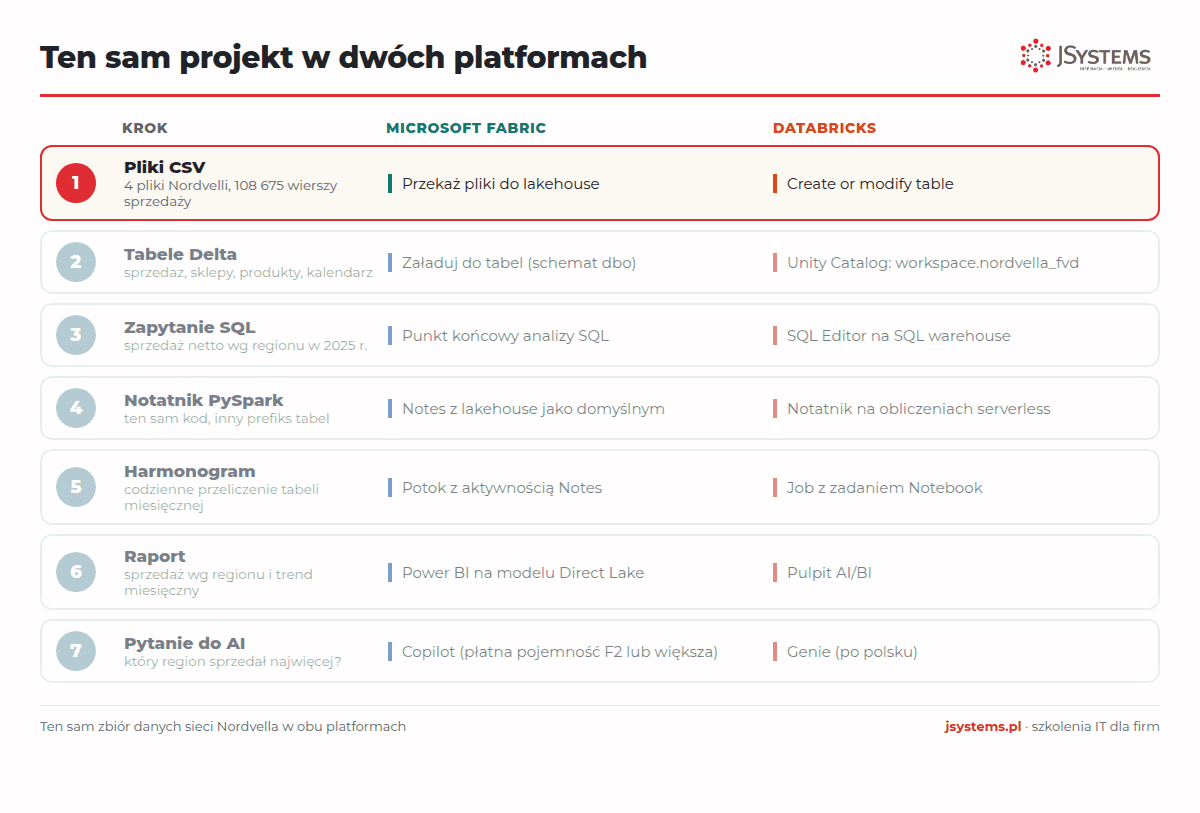Click the JSystems logo
This screenshot has width=1200, height=813.
click(1085, 56)
